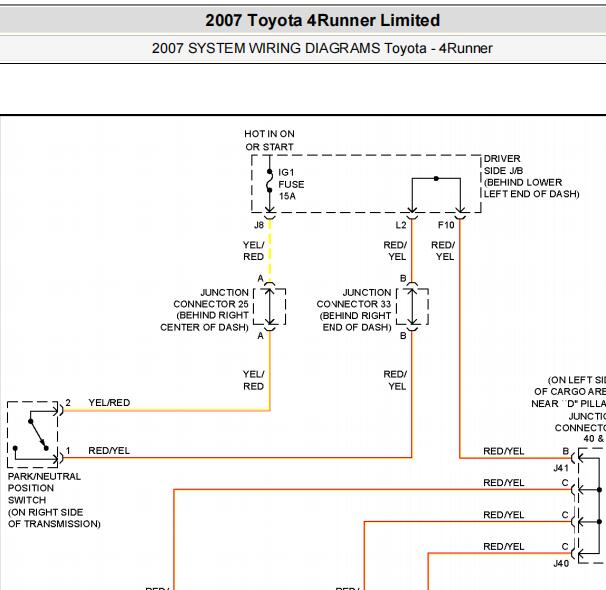Screen dimensions: 606x590
Task: Click pin number 1 of Park/Neutral switch
Action: (x=68, y=451)
